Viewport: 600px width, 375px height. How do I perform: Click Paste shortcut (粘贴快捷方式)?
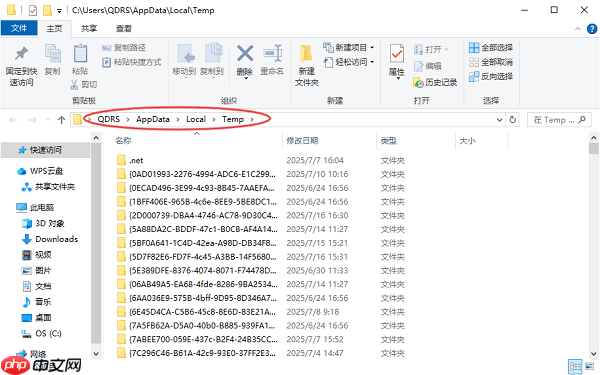[x=132, y=62]
